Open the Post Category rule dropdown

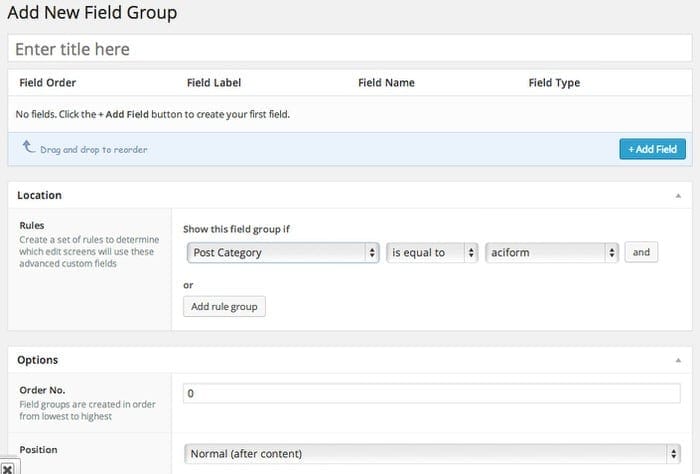click(283, 253)
